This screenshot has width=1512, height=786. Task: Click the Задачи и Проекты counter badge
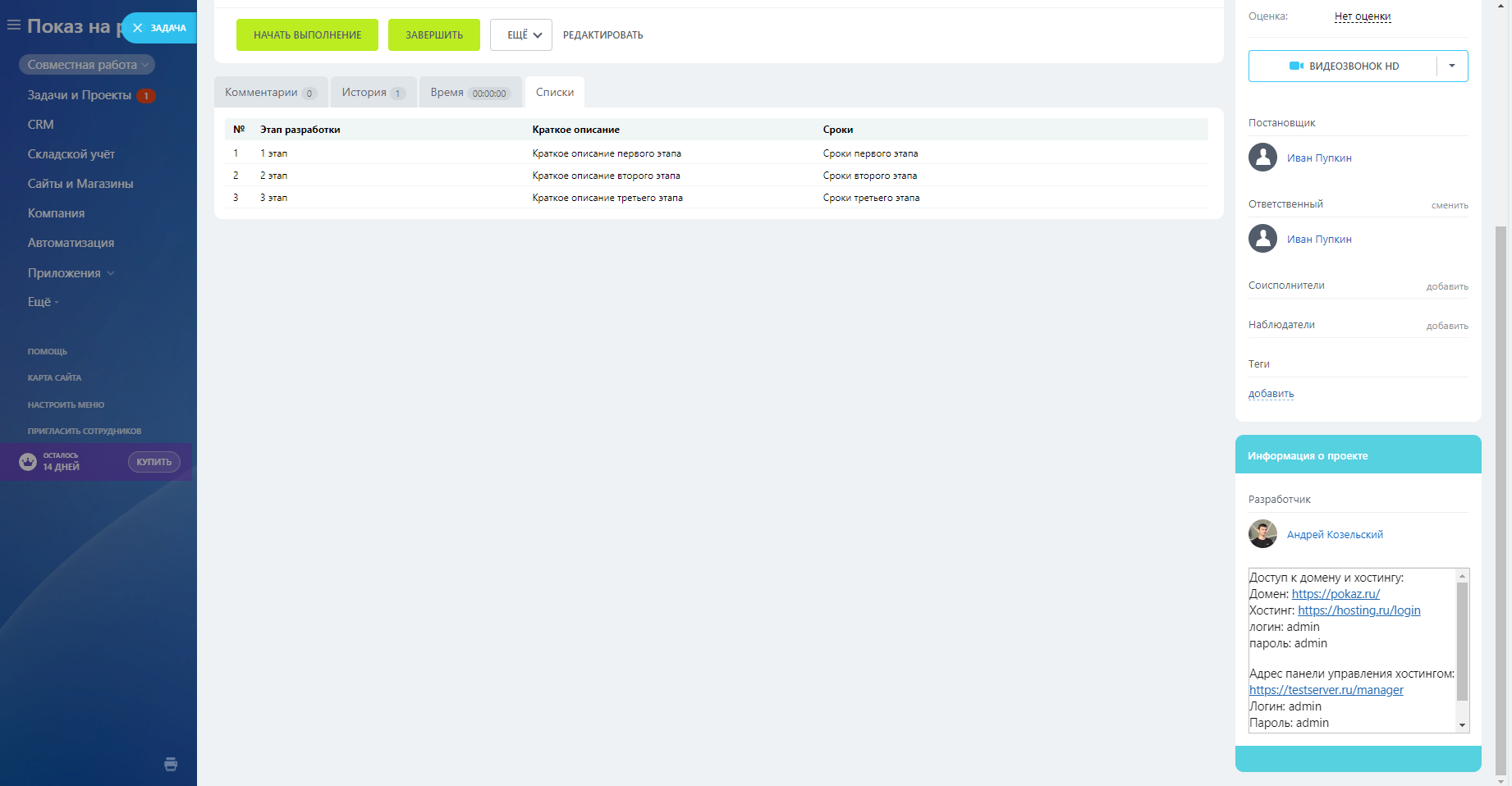coord(146,96)
